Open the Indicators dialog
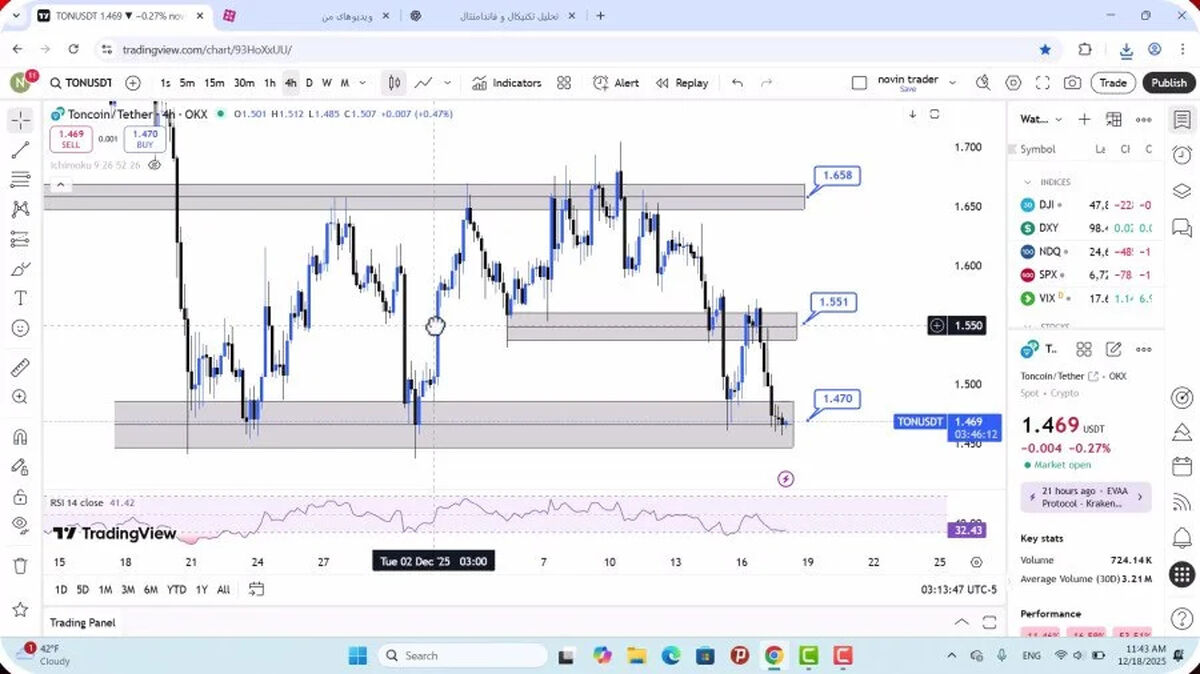1200x674 pixels. pyautogui.click(x=507, y=83)
